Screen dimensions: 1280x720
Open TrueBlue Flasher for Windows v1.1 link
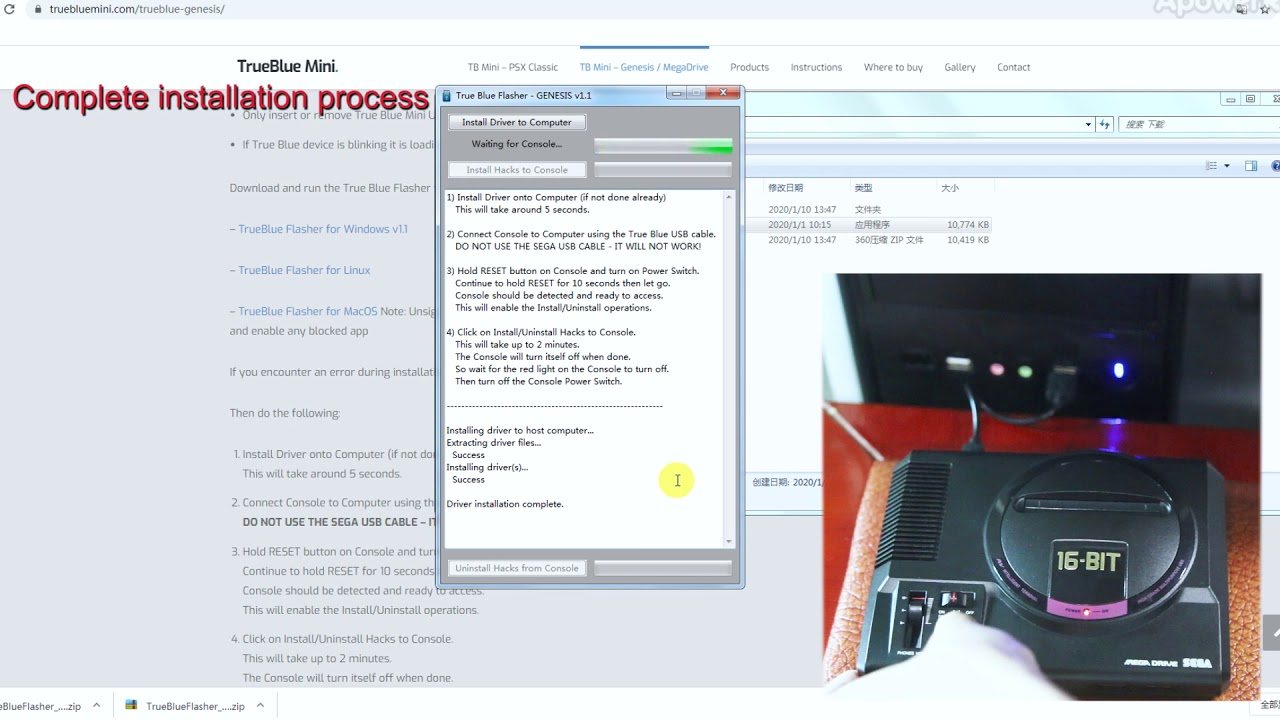(x=323, y=229)
